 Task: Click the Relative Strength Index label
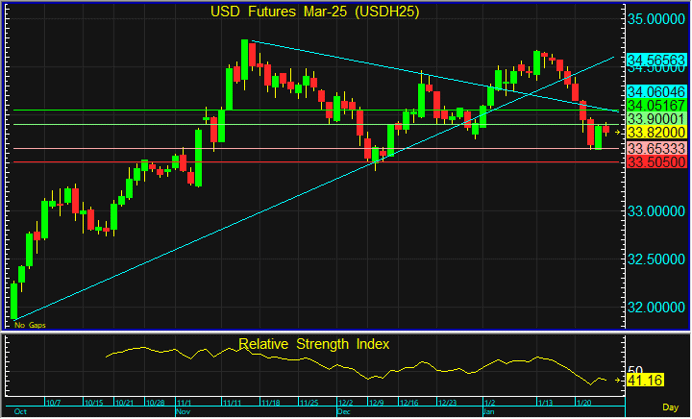click(x=314, y=344)
